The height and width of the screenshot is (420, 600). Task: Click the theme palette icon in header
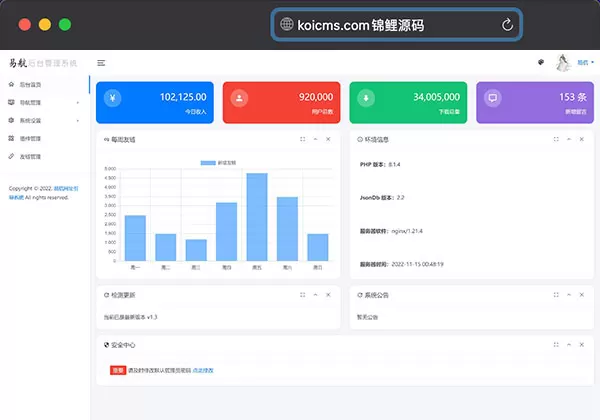[541, 62]
